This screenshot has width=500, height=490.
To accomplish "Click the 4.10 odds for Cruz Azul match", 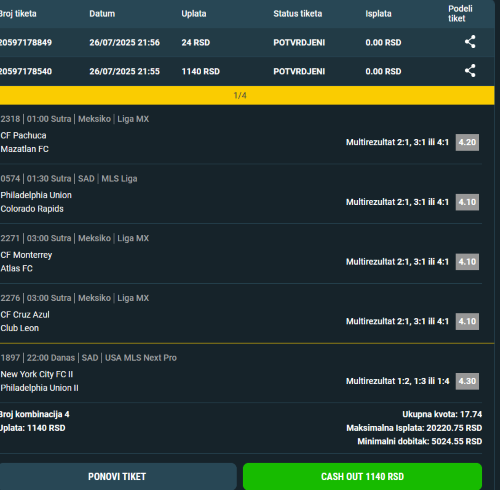I will [x=467, y=321].
